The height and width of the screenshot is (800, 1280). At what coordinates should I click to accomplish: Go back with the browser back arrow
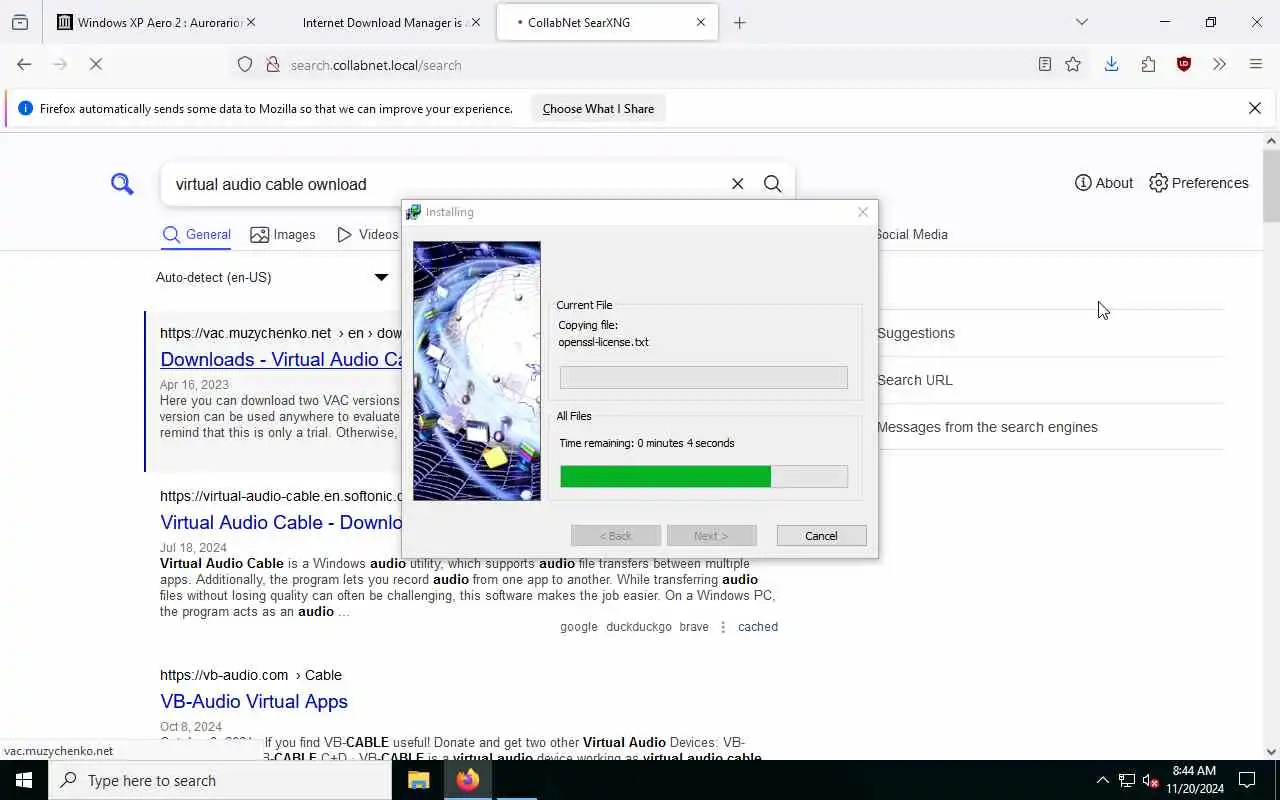(24, 64)
